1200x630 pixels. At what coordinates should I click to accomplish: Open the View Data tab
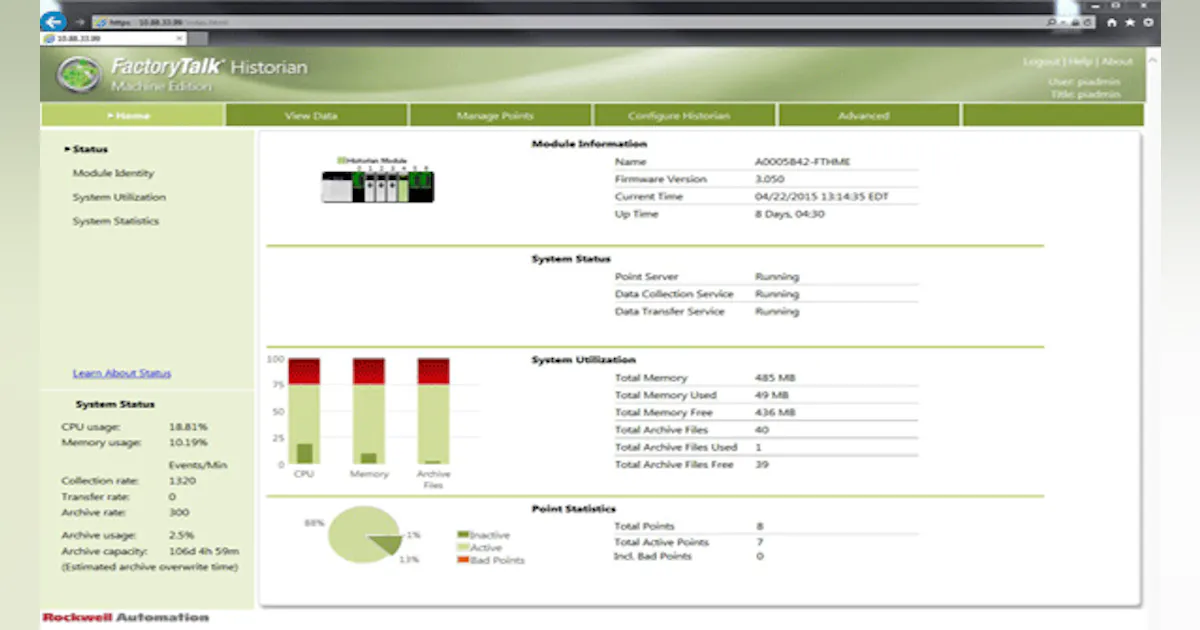point(317,116)
